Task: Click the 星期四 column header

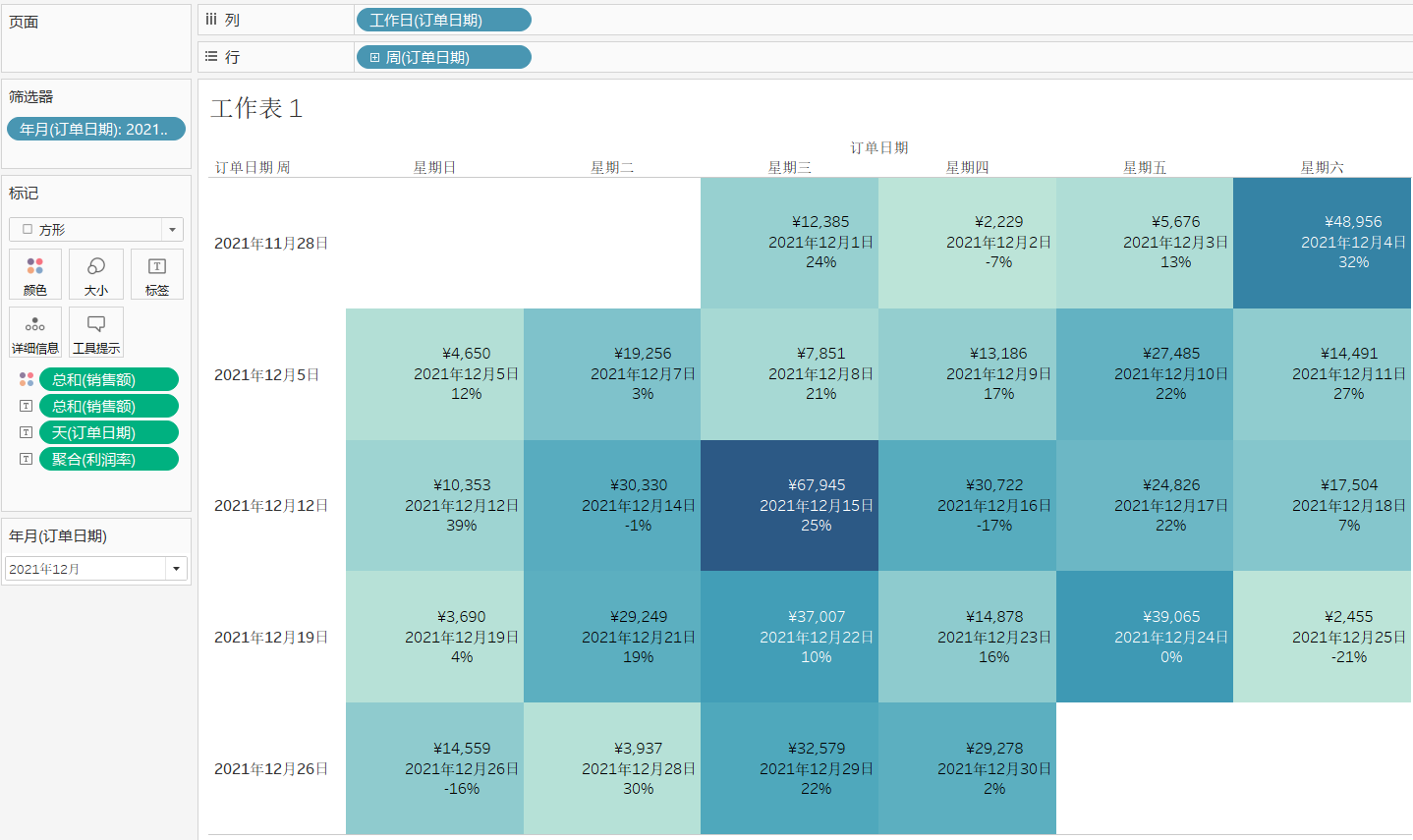Action: [x=968, y=168]
